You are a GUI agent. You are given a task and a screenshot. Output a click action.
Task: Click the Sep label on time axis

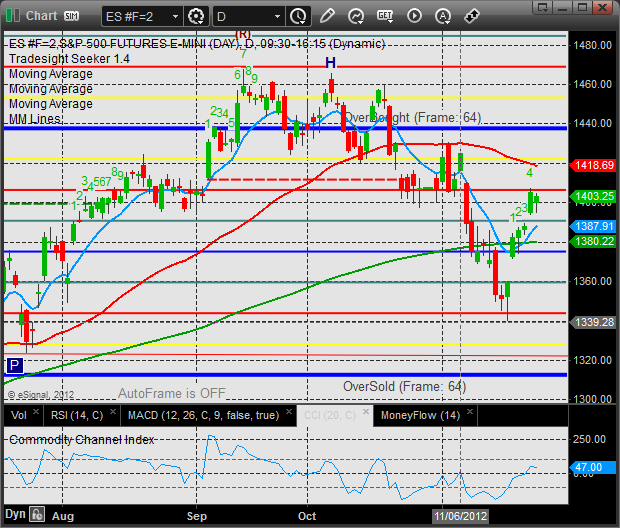pos(197,516)
